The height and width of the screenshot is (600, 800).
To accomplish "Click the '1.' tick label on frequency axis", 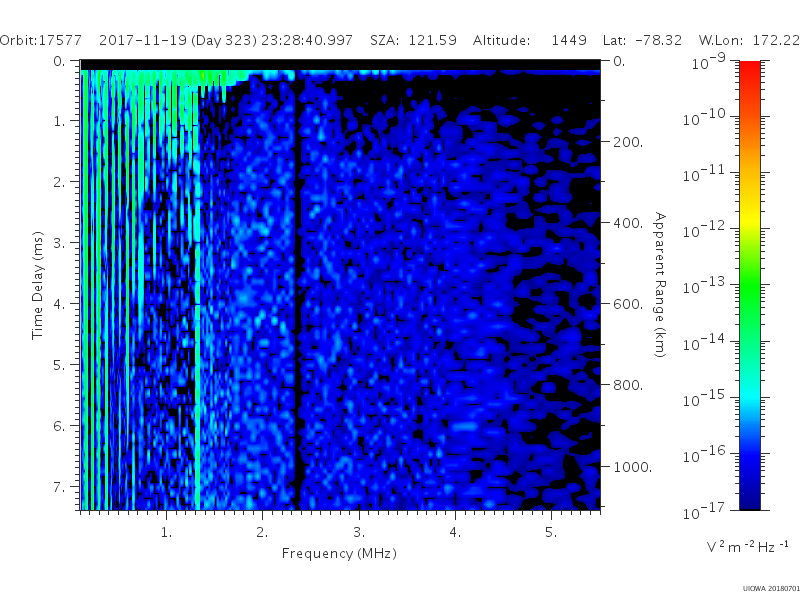I will point(167,533).
